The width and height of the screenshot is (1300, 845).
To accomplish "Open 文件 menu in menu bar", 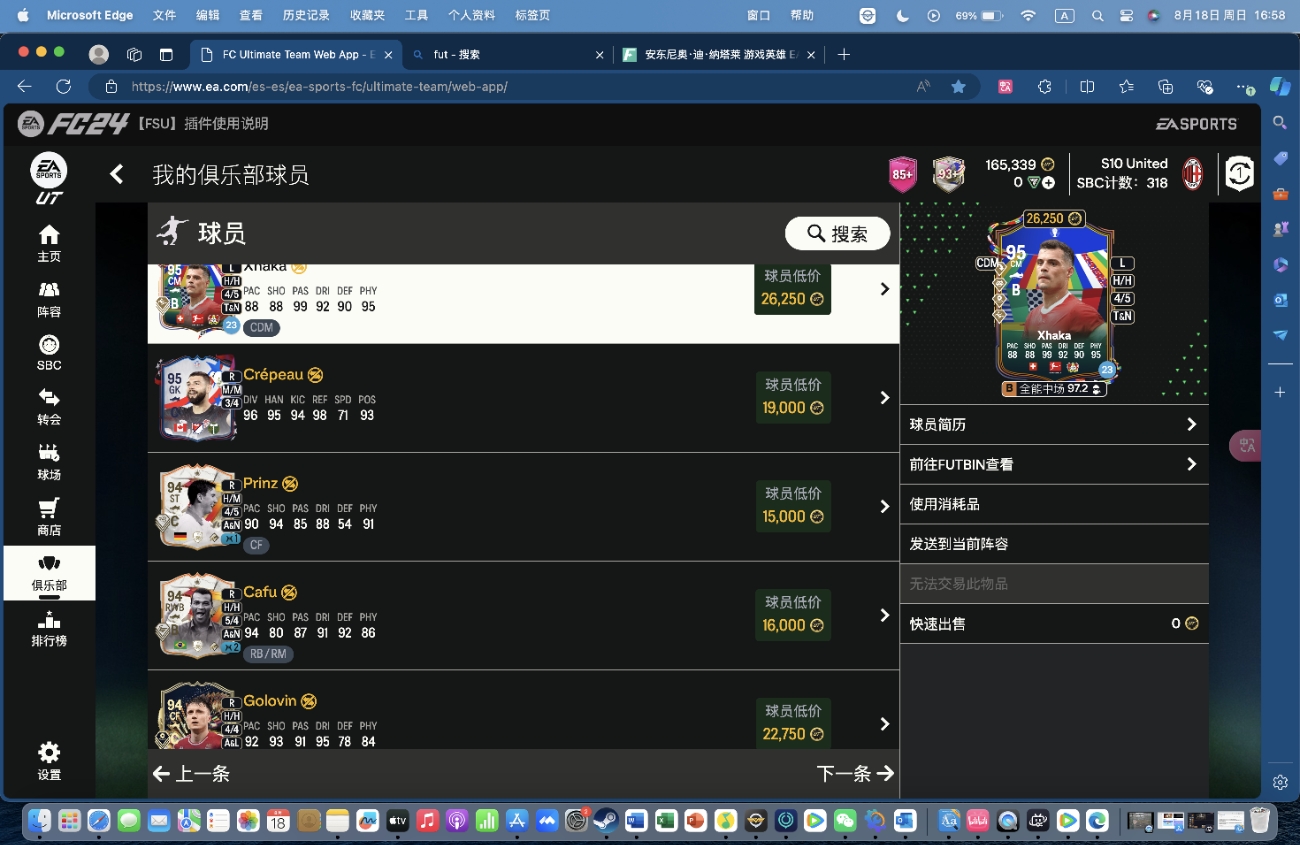I will pos(165,15).
